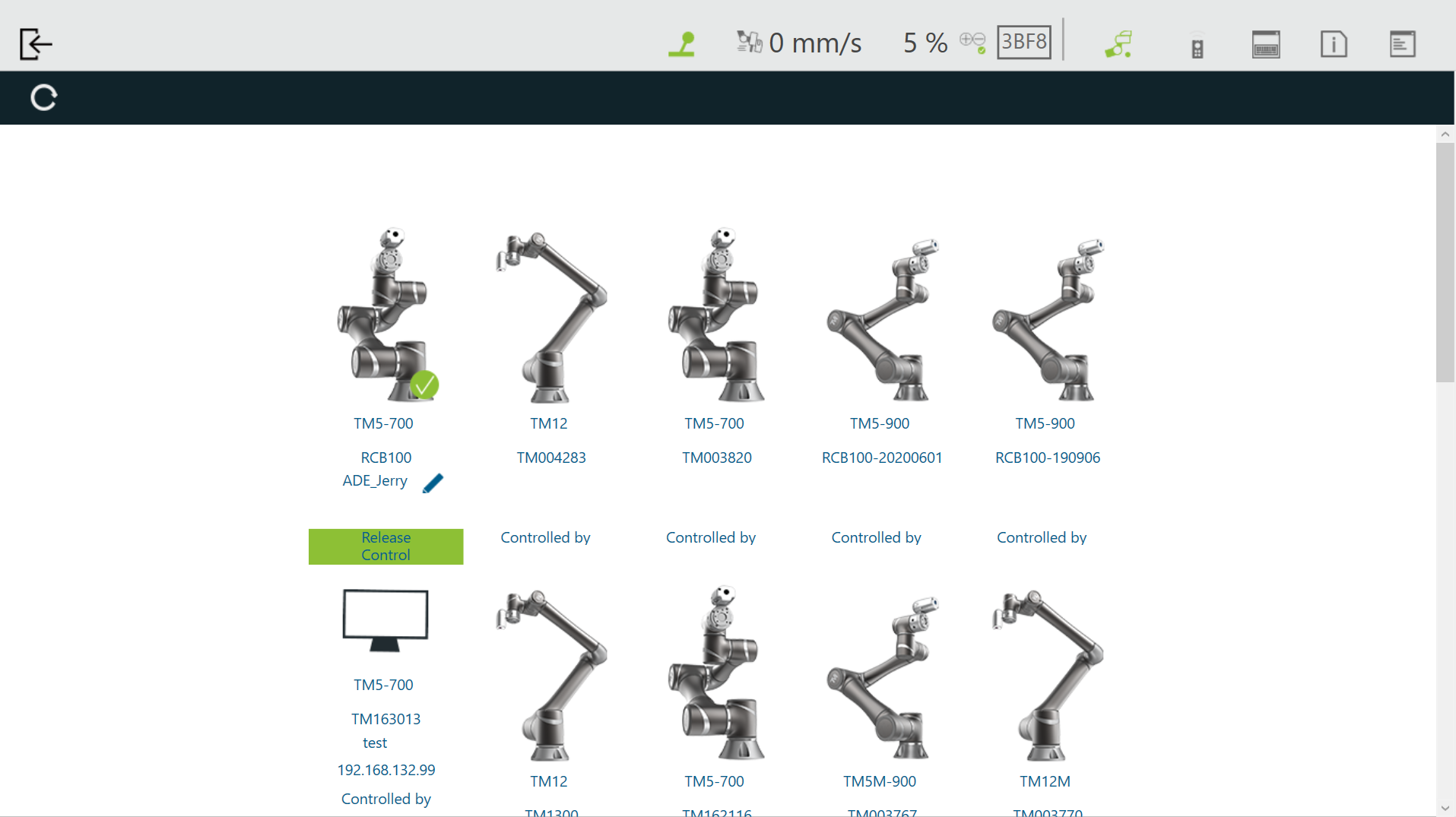Click Controlled by under RCB100-190906
The width and height of the screenshot is (1456, 817).
[1042, 537]
